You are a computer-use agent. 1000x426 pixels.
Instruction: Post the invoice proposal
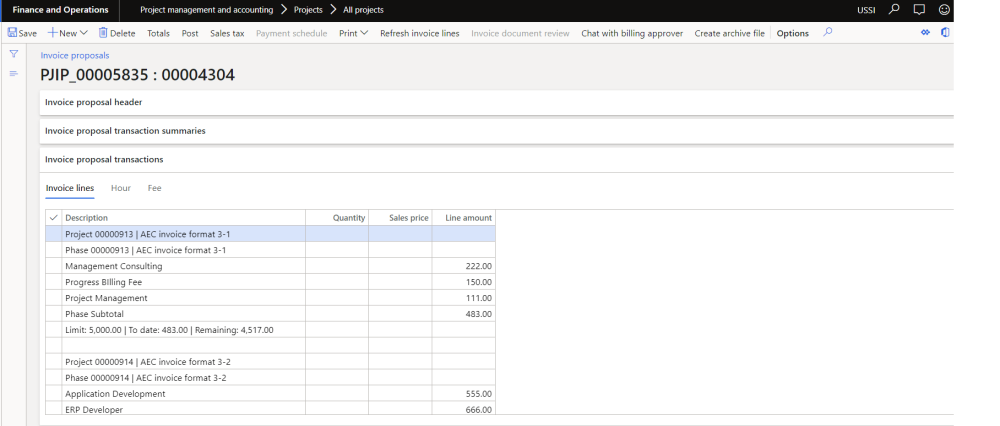tap(190, 33)
